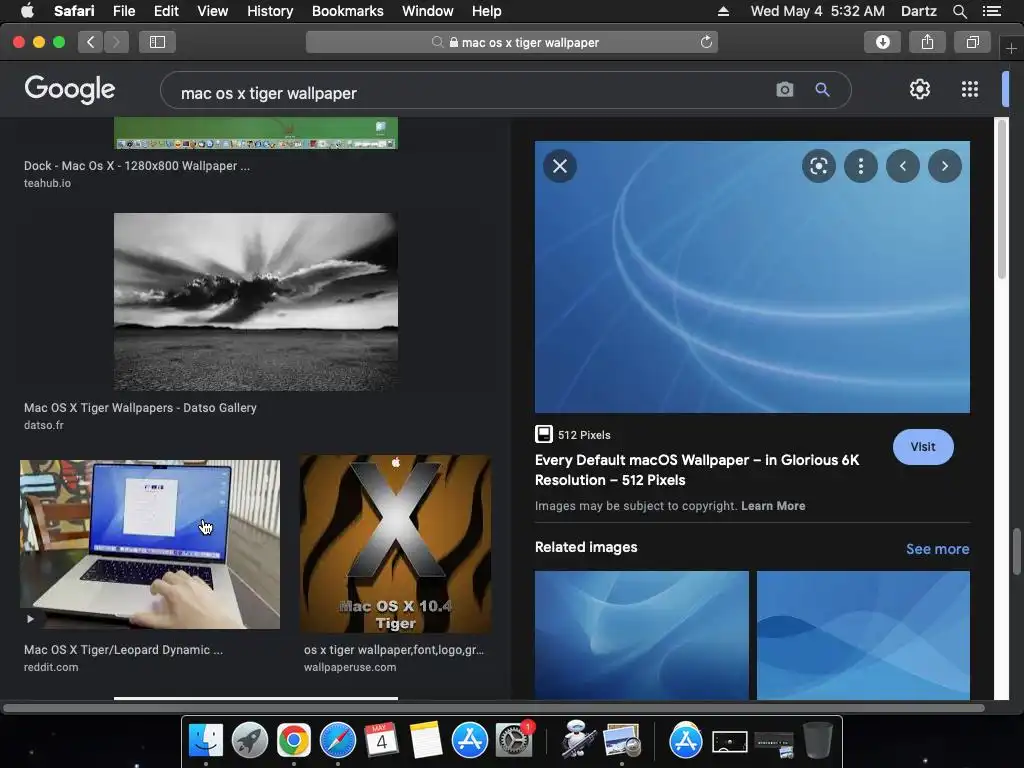1024x768 pixels.
Task: Open Google Chrome from the Dock
Action: 293,740
